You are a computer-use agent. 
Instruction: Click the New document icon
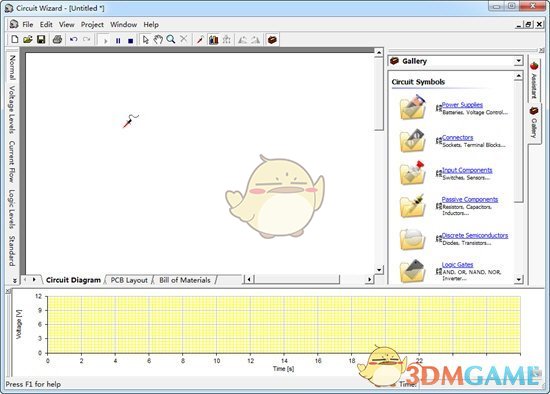[14, 40]
